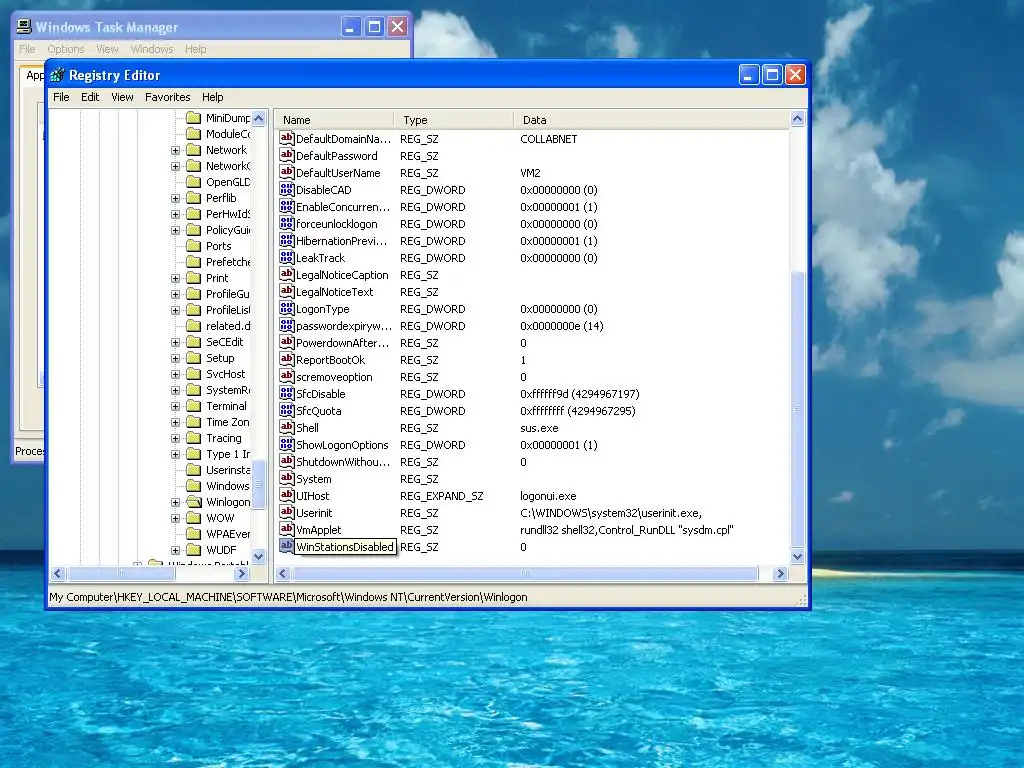
Task: Expand the SeCEdit tree node
Action: click(175, 342)
